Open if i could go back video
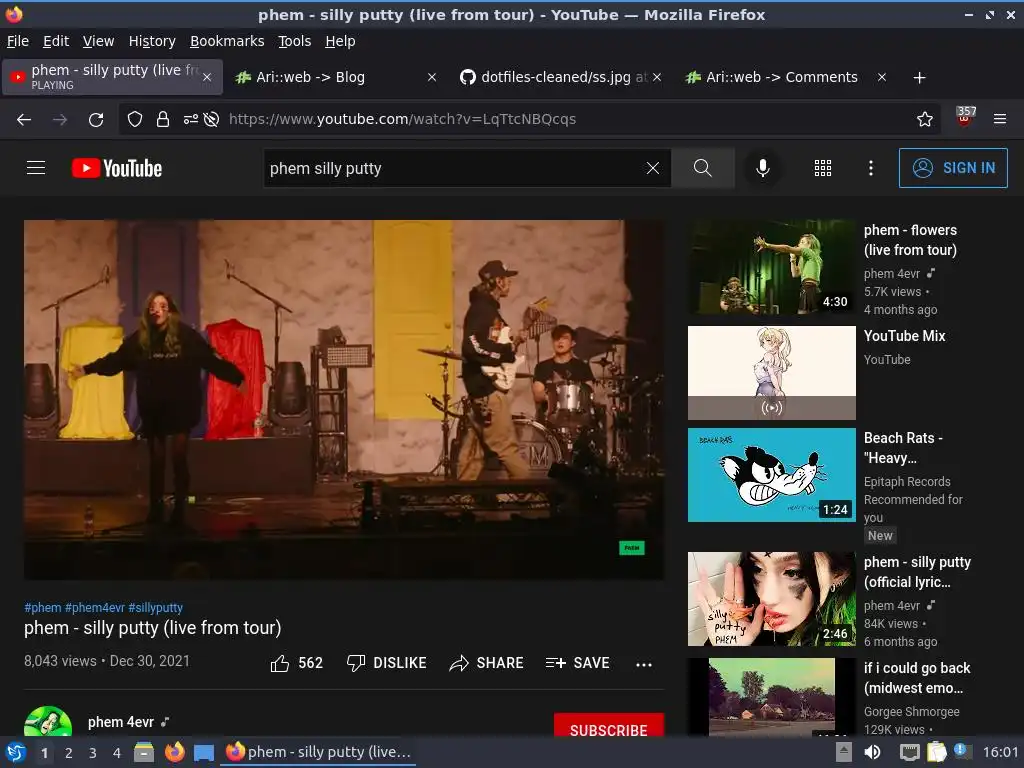The image size is (1024, 768). pyautogui.click(x=771, y=696)
